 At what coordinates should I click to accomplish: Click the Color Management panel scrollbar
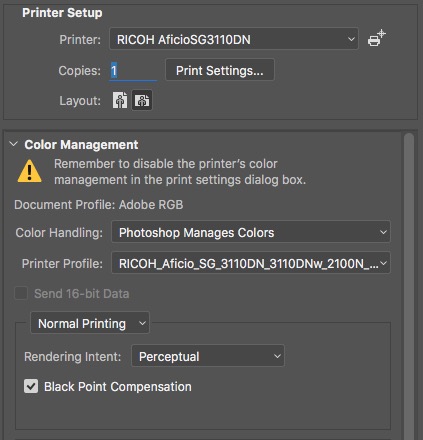[x=409, y=287]
